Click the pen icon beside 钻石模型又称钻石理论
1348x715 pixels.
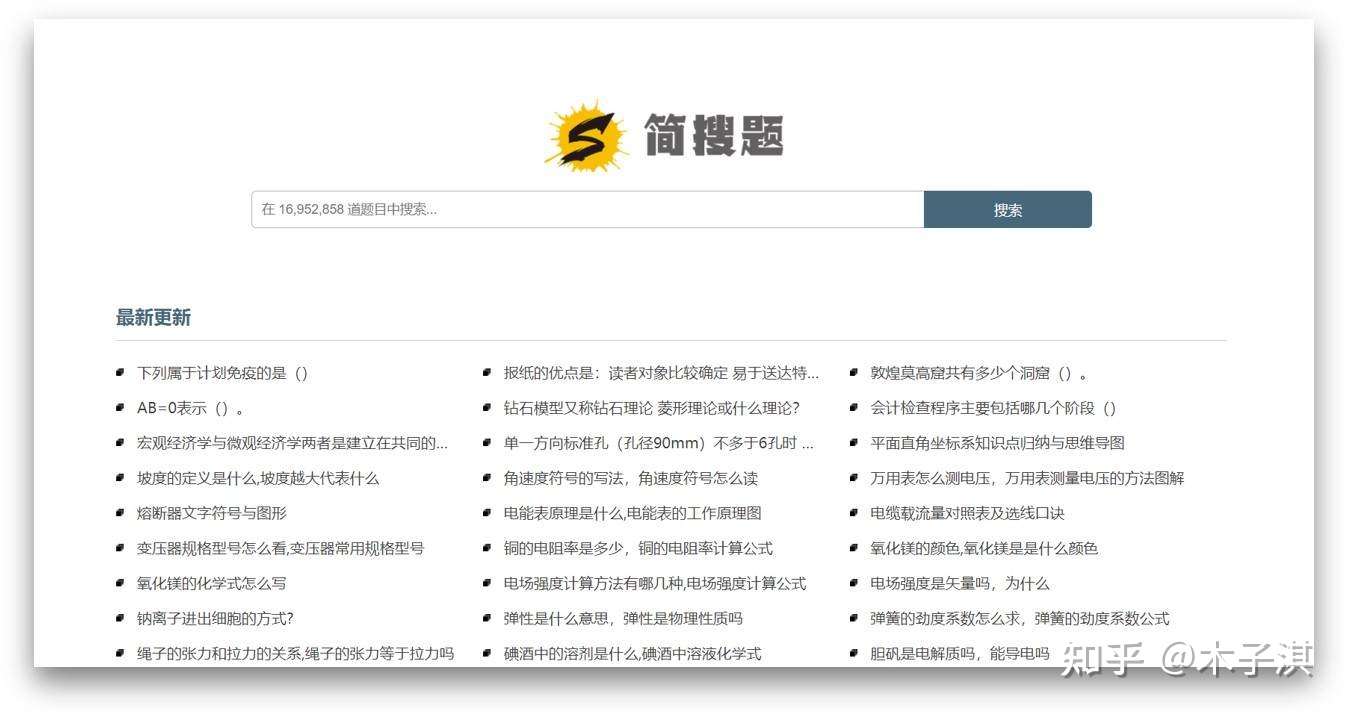pos(486,406)
